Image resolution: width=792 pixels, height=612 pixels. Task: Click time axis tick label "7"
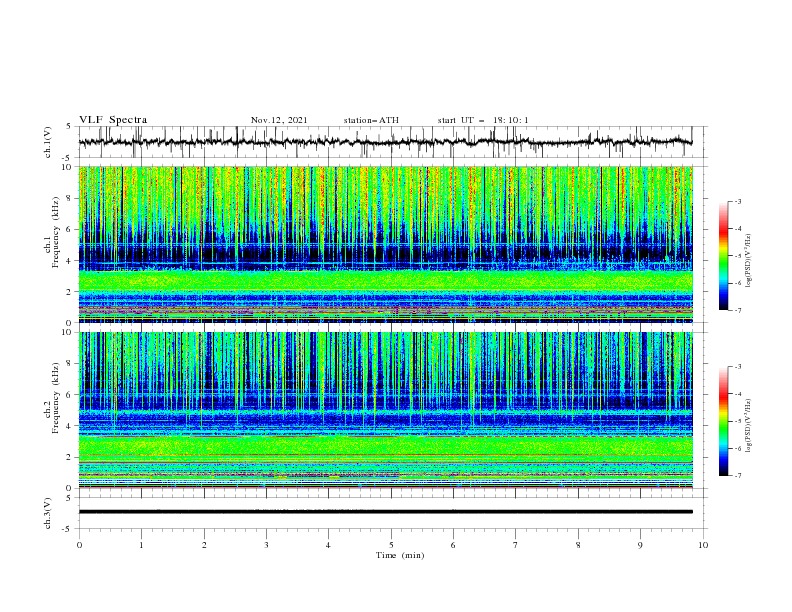[x=516, y=545]
